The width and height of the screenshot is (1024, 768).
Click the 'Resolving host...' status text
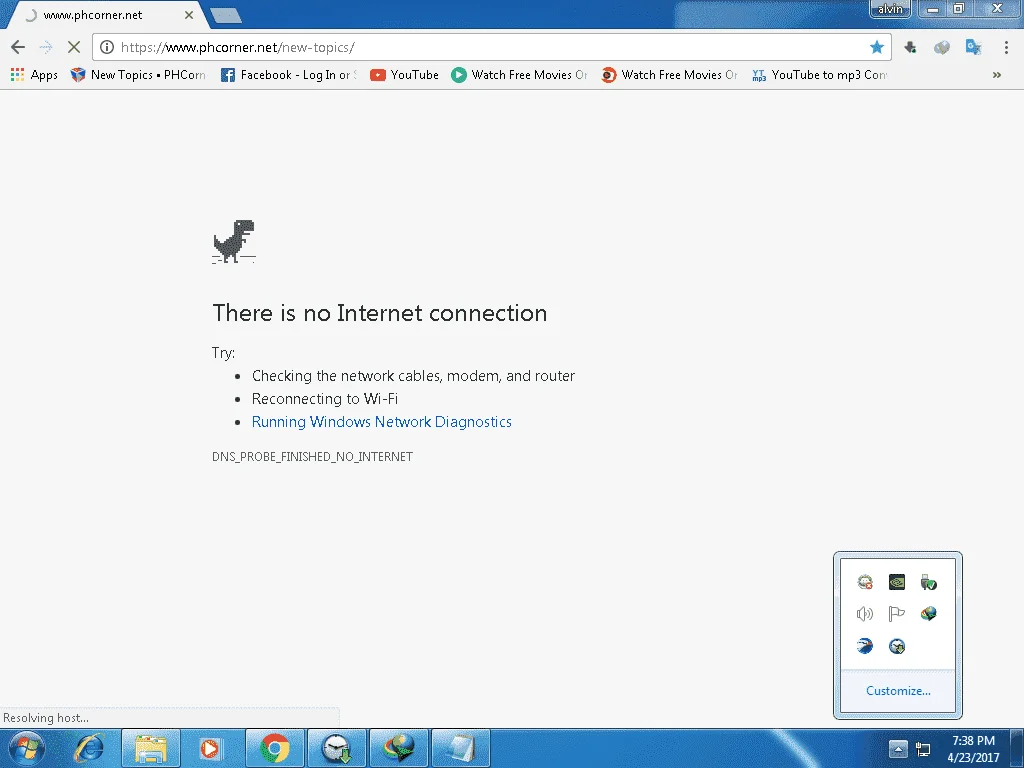coord(46,718)
